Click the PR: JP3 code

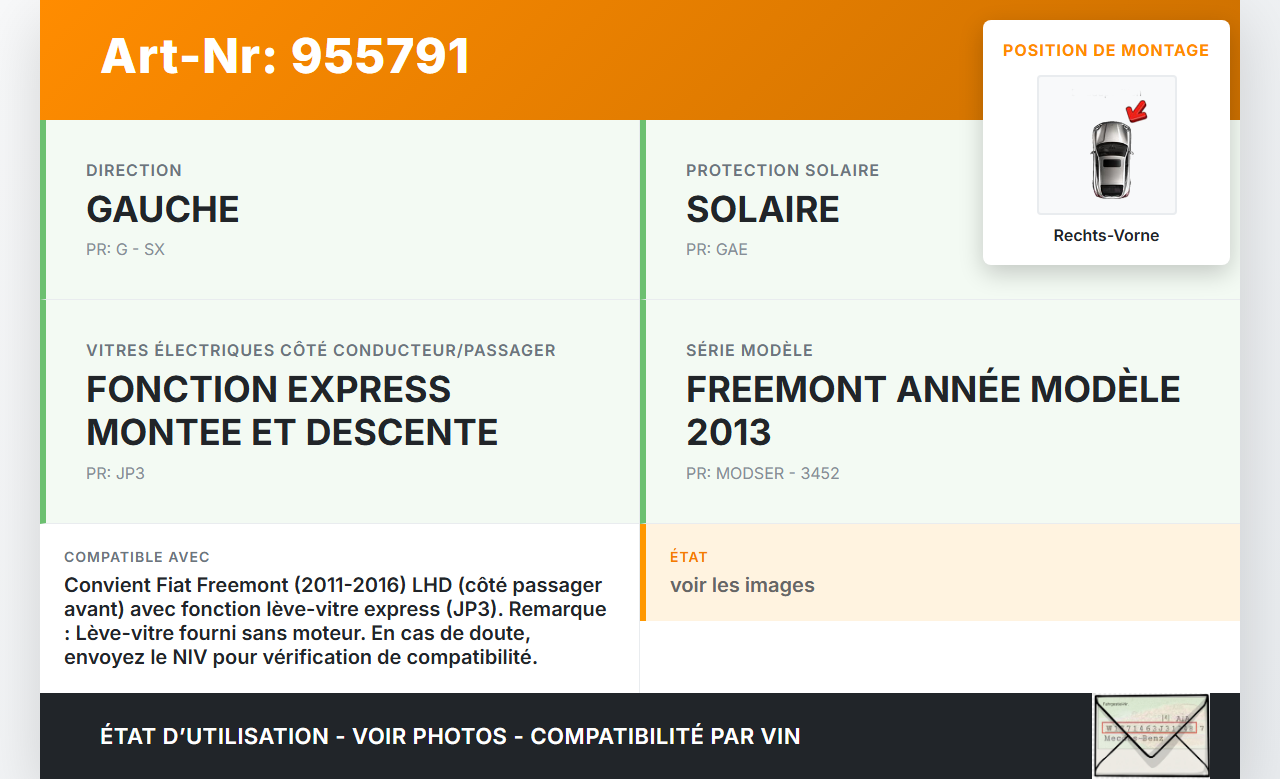tap(115, 473)
